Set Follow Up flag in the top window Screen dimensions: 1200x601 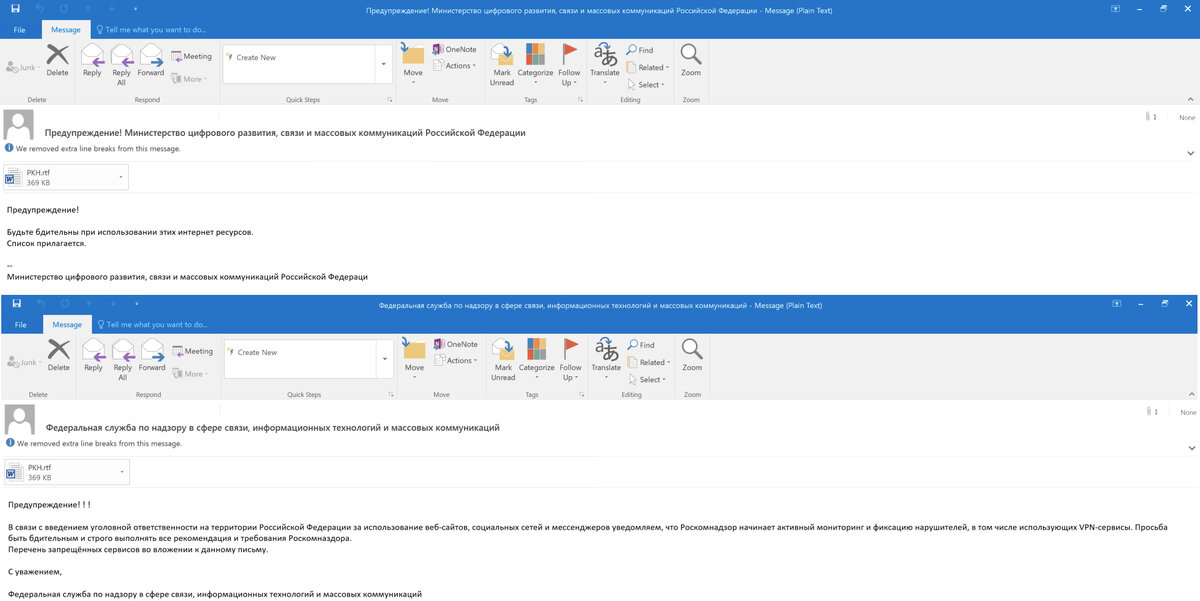(569, 64)
